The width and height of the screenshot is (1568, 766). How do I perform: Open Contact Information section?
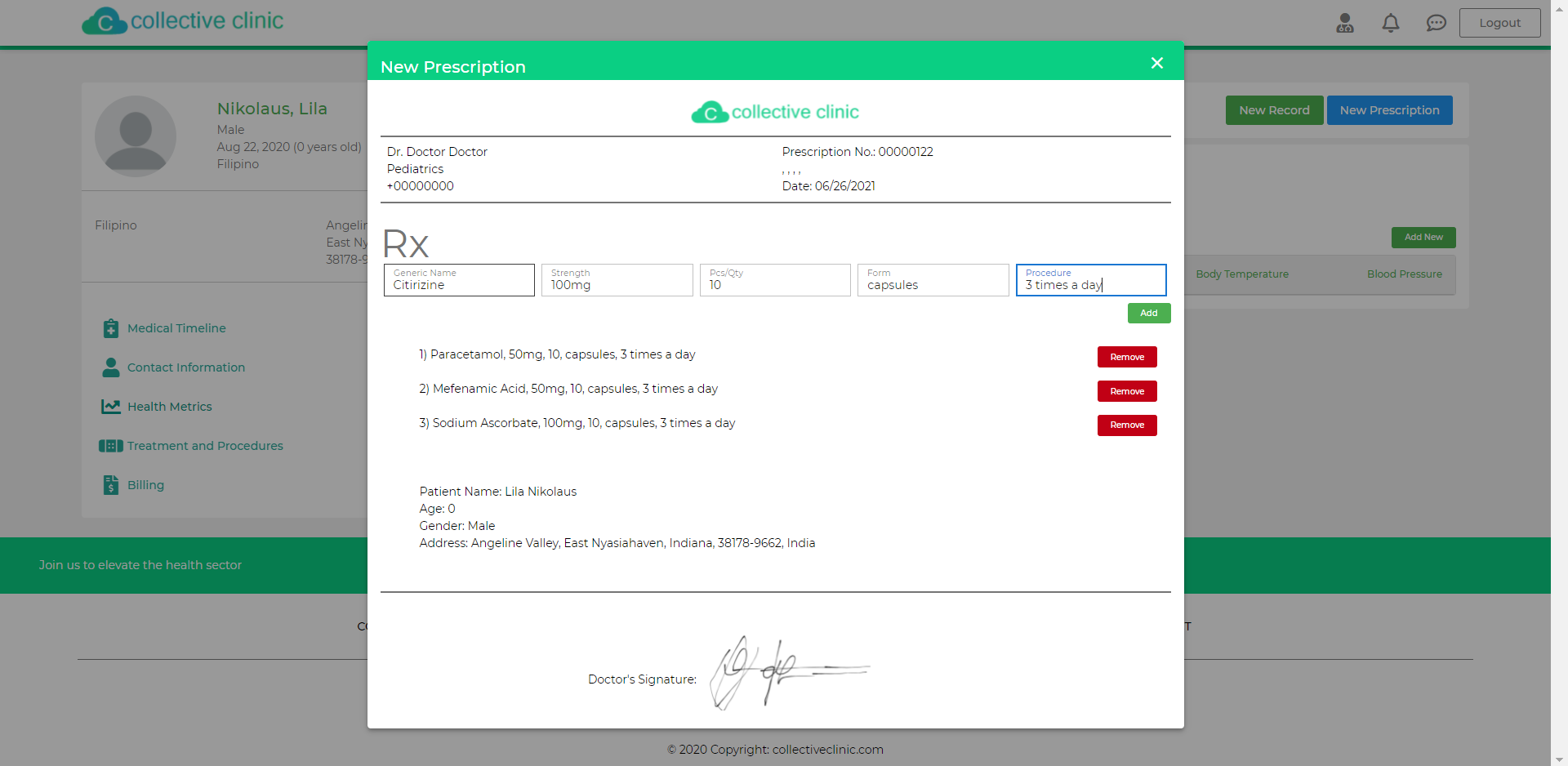pyautogui.click(x=186, y=367)
